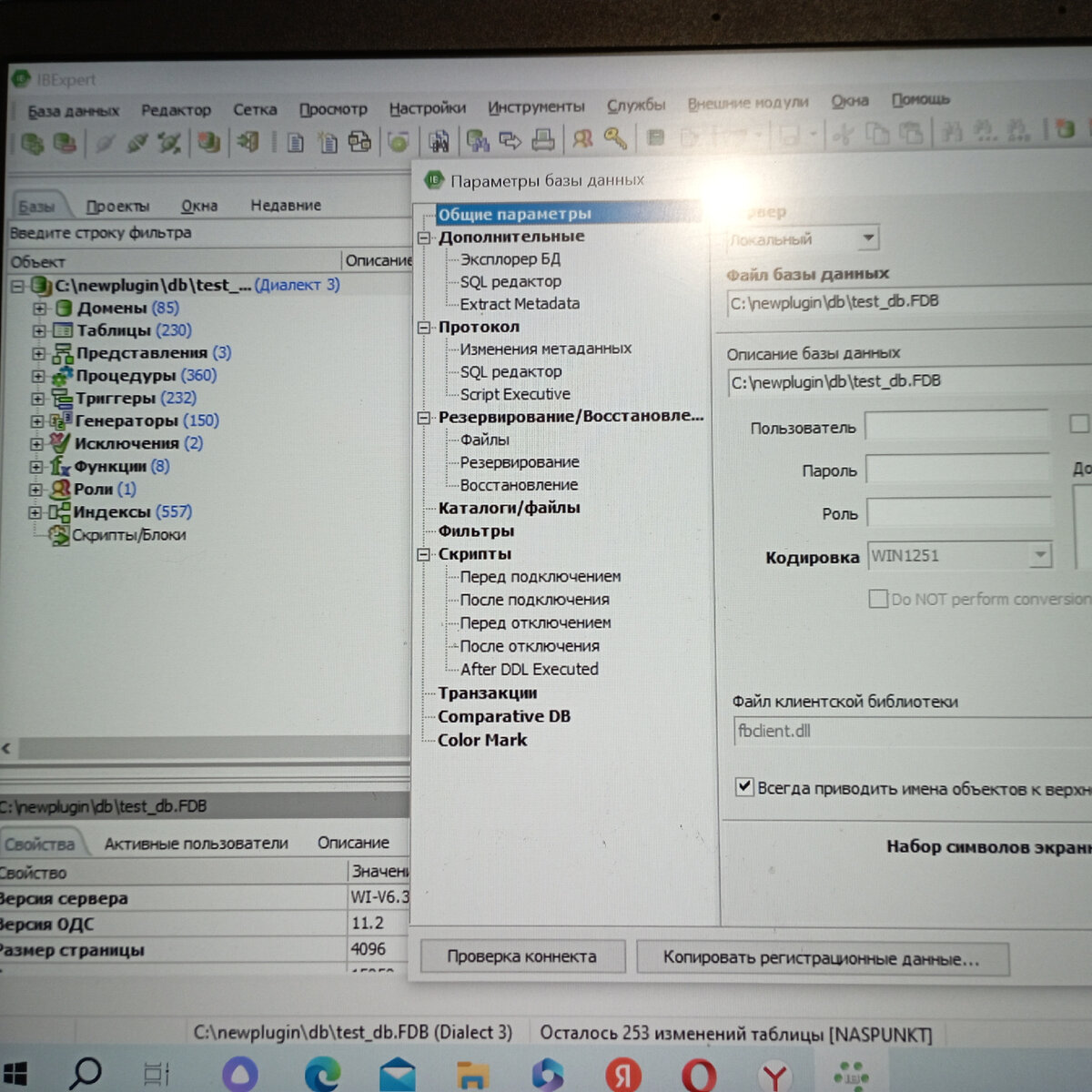Viewport: 1092px width, 1092px height.
Task: Open the Службы menu
Action: pyautogui.click(x=636, y=105)
